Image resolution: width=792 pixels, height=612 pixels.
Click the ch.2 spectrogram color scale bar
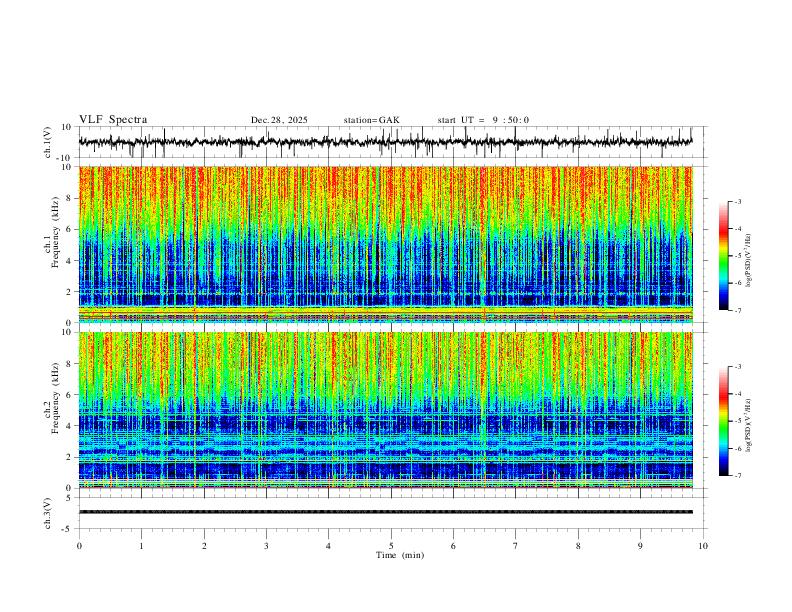point(723,421)
